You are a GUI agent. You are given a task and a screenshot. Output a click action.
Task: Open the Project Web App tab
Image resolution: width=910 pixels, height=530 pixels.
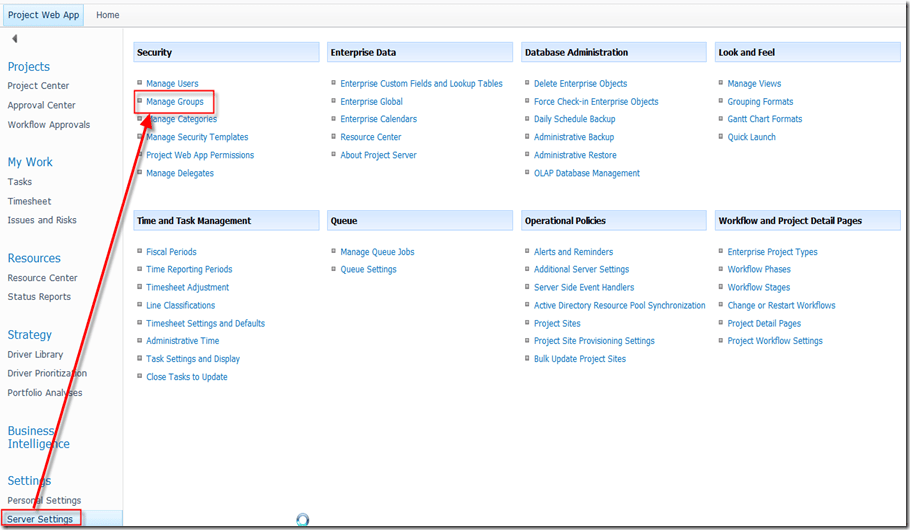pos(43,15)
